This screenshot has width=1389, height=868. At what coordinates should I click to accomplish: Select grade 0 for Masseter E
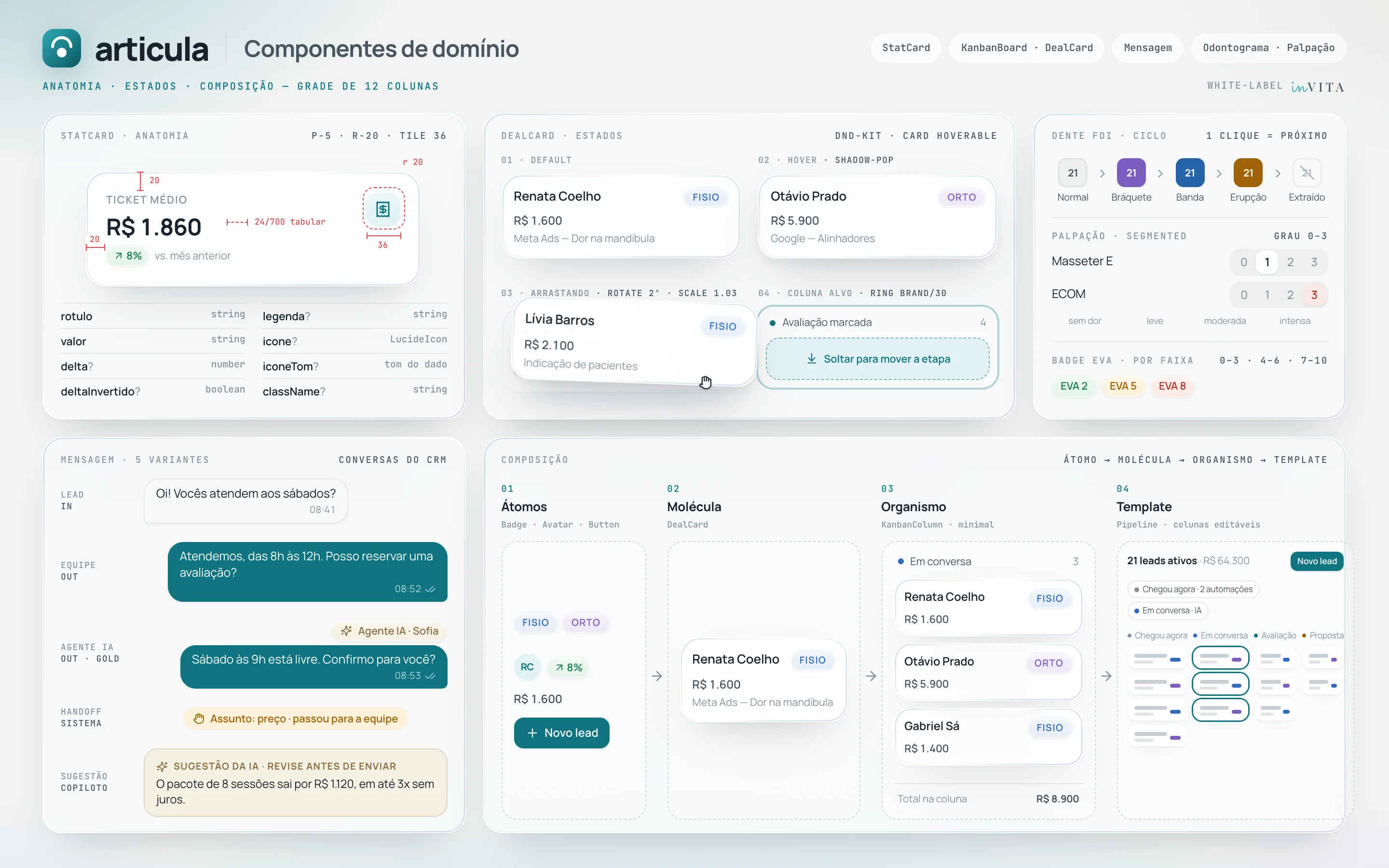click(x=1243, y=262)
